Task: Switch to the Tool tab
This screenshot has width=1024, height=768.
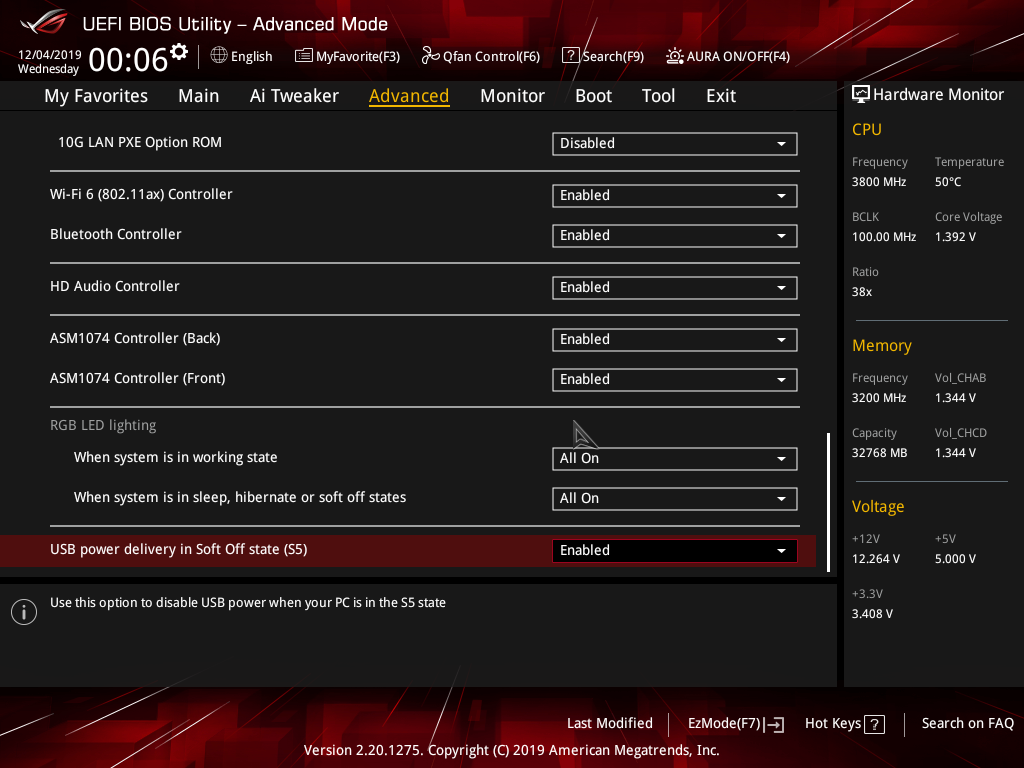Action: [658, 96]
